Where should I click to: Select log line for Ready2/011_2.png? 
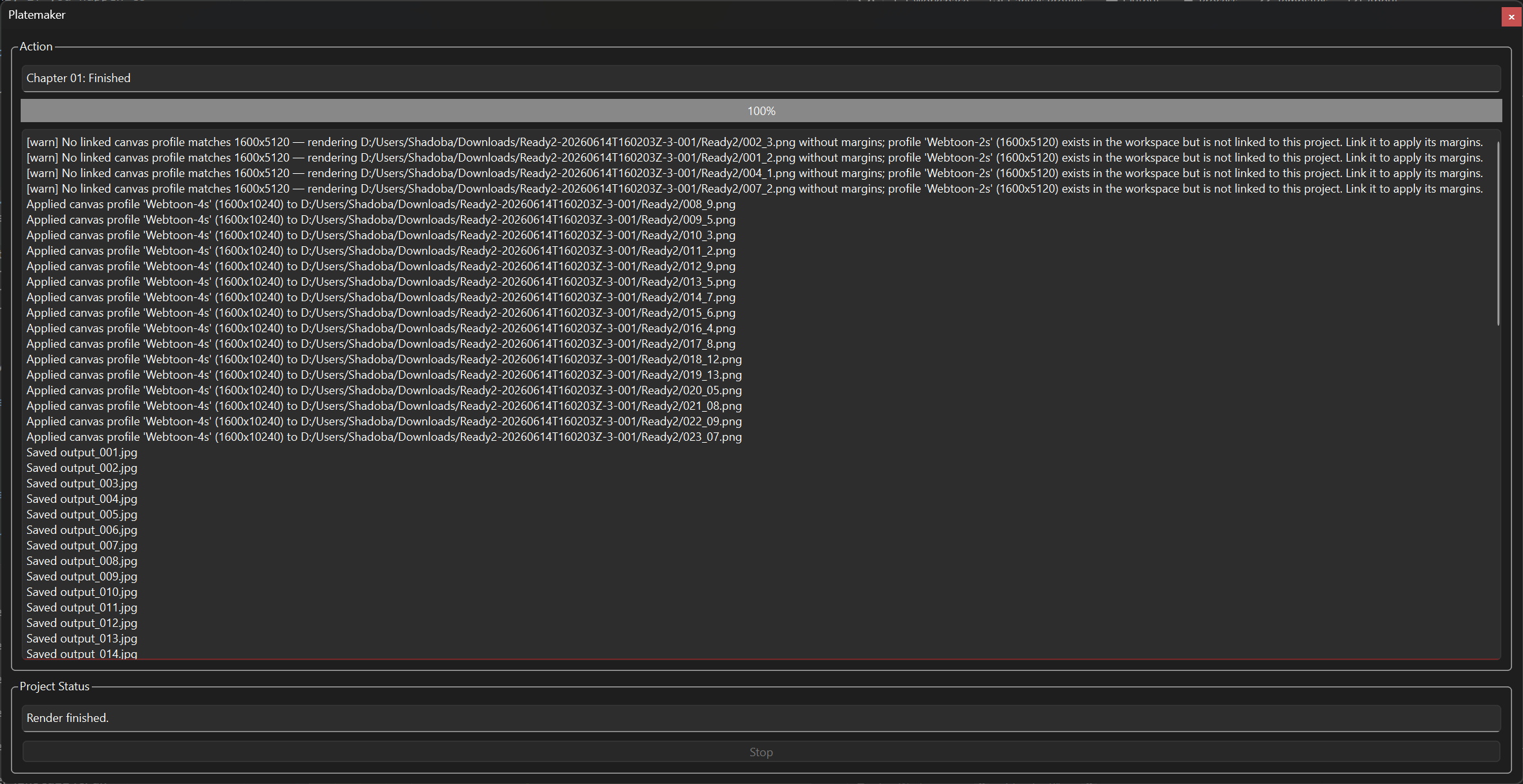pyautogui.click(x=381, y=251)
